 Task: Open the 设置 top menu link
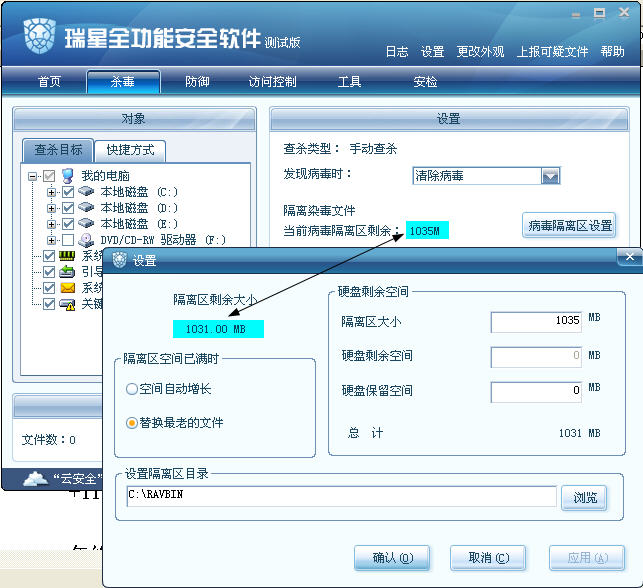432,51
